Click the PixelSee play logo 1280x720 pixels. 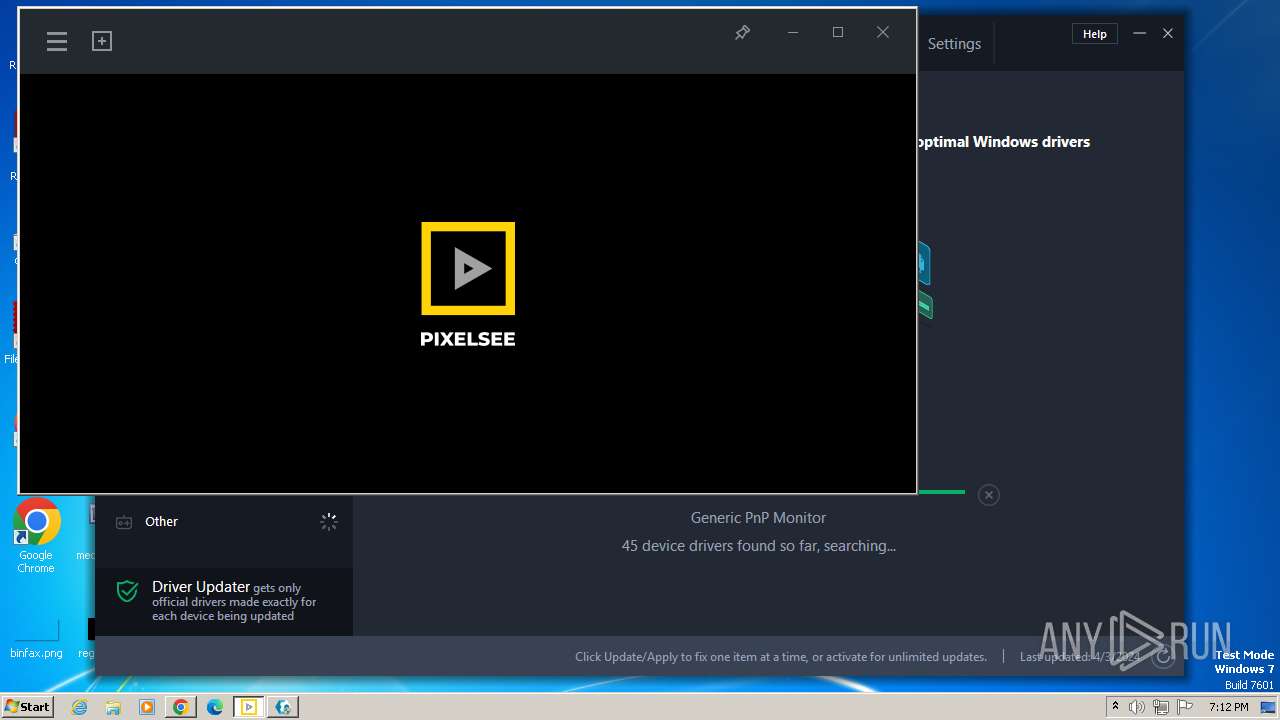468,269
